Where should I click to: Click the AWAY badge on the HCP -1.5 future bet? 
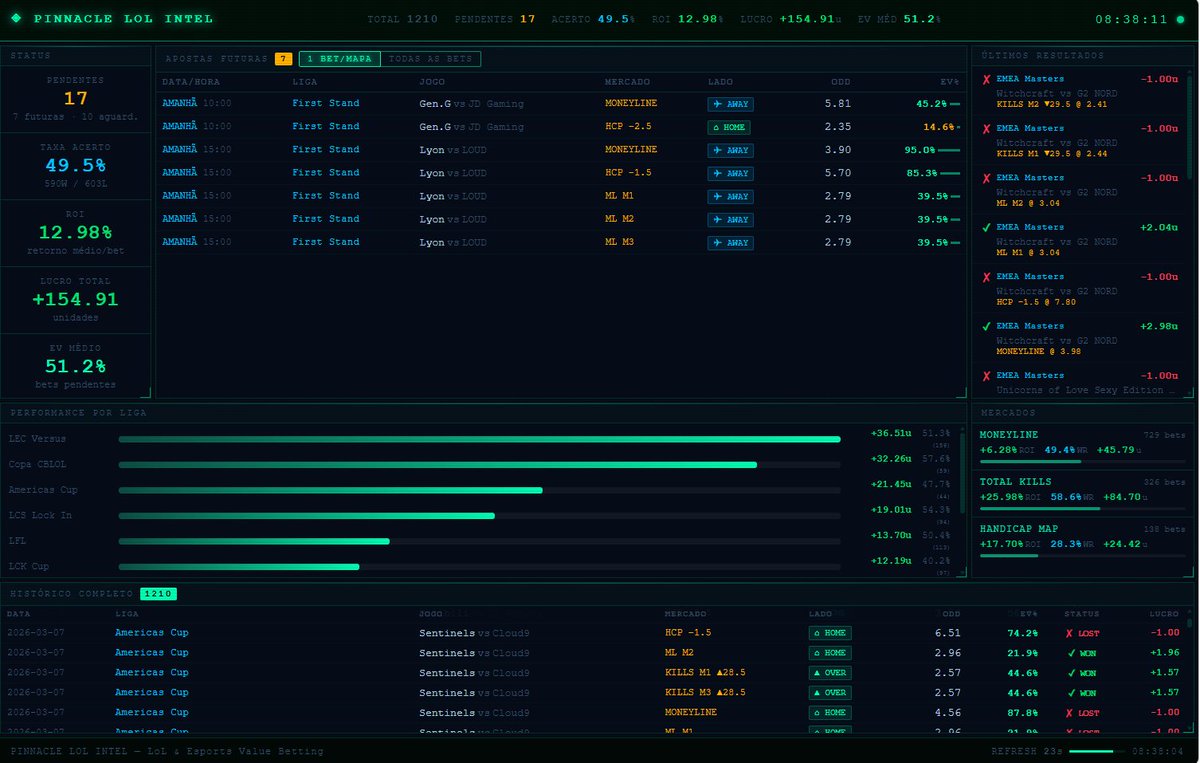[730, 173]
